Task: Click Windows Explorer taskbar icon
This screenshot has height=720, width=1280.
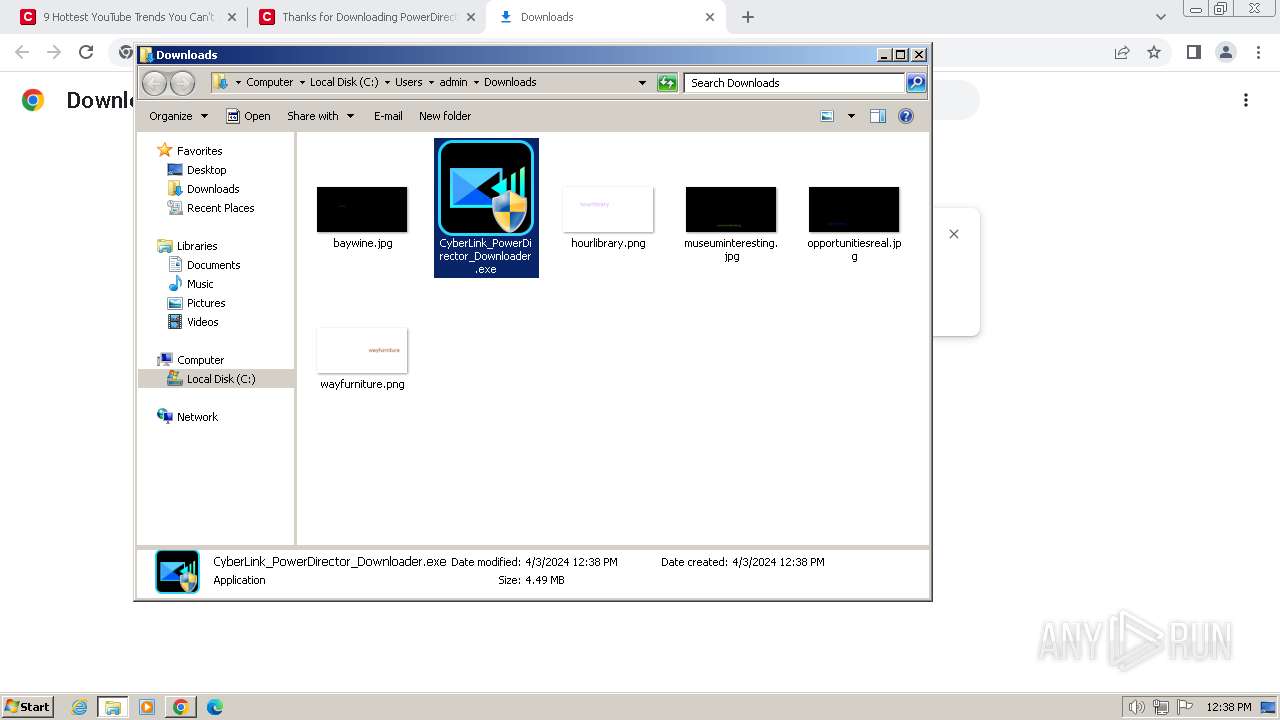Action: pyautogui.click(x=113, y=707)
